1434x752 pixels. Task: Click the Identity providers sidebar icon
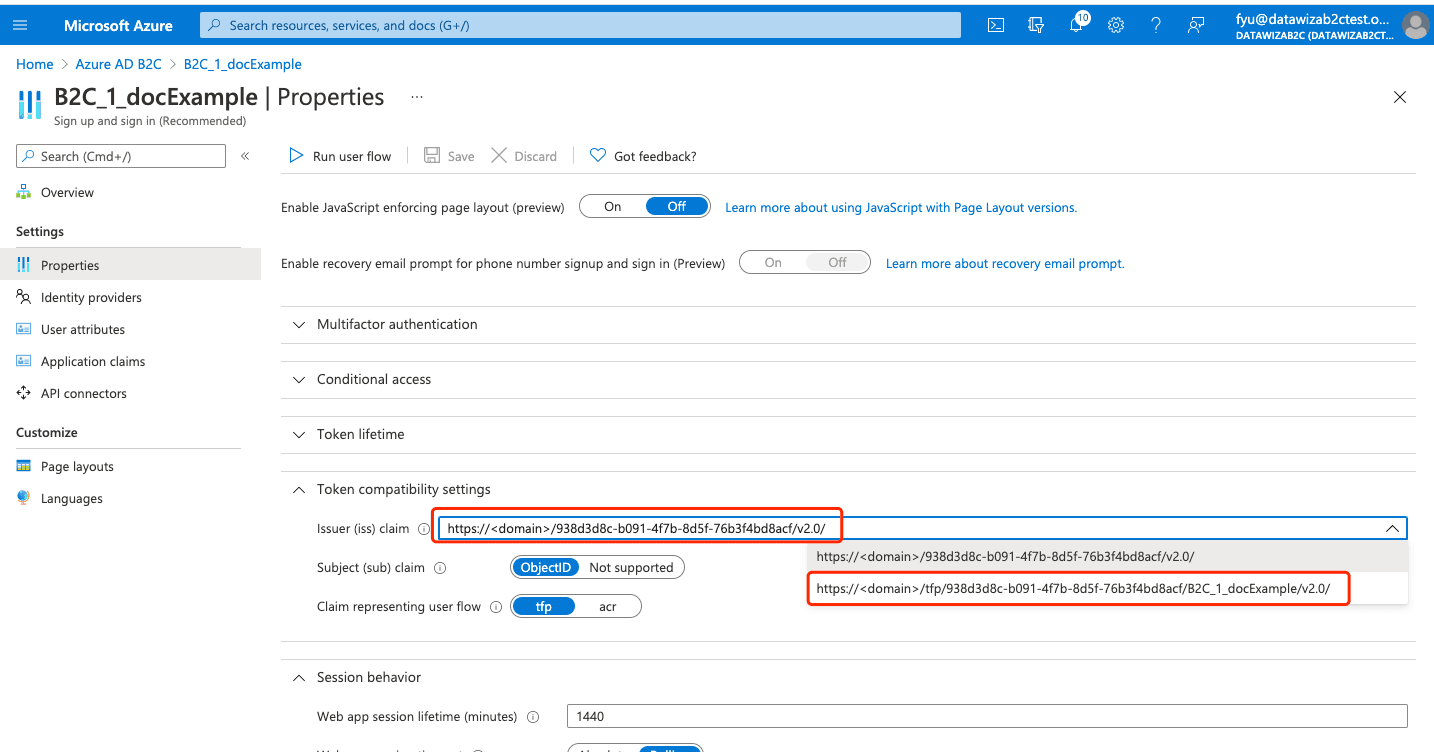[x=24, y=297]
